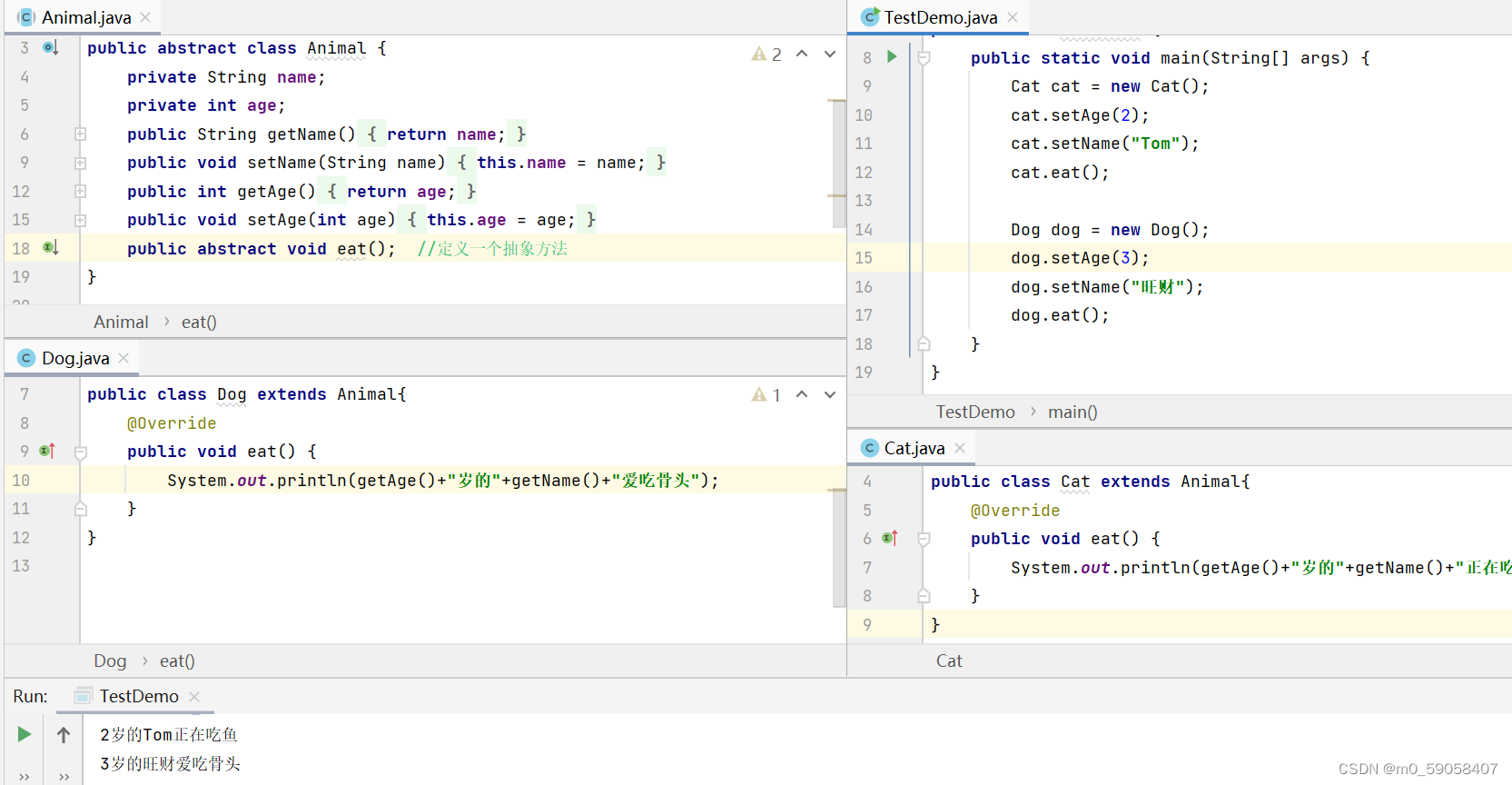This screenshot has height=785, width=1512.
Task: Click the warning triangle icon in Animal.java editor
Action: 759,55
